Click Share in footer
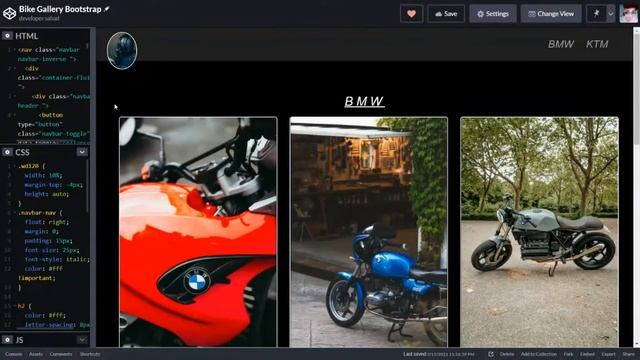The image size is (640, 360). coord(629,354)
